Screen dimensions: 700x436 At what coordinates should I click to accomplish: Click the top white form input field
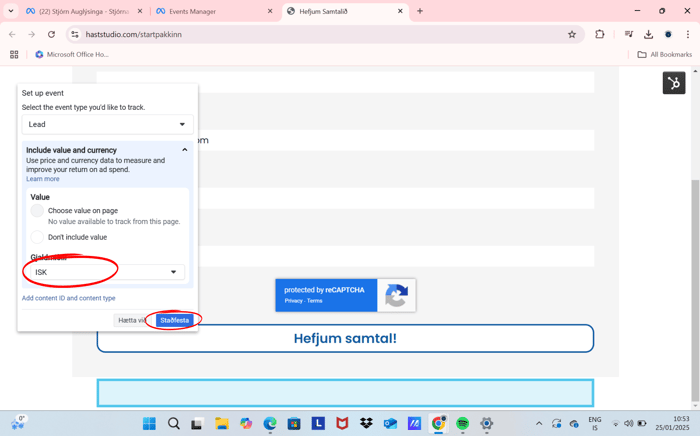click(345, 82)
